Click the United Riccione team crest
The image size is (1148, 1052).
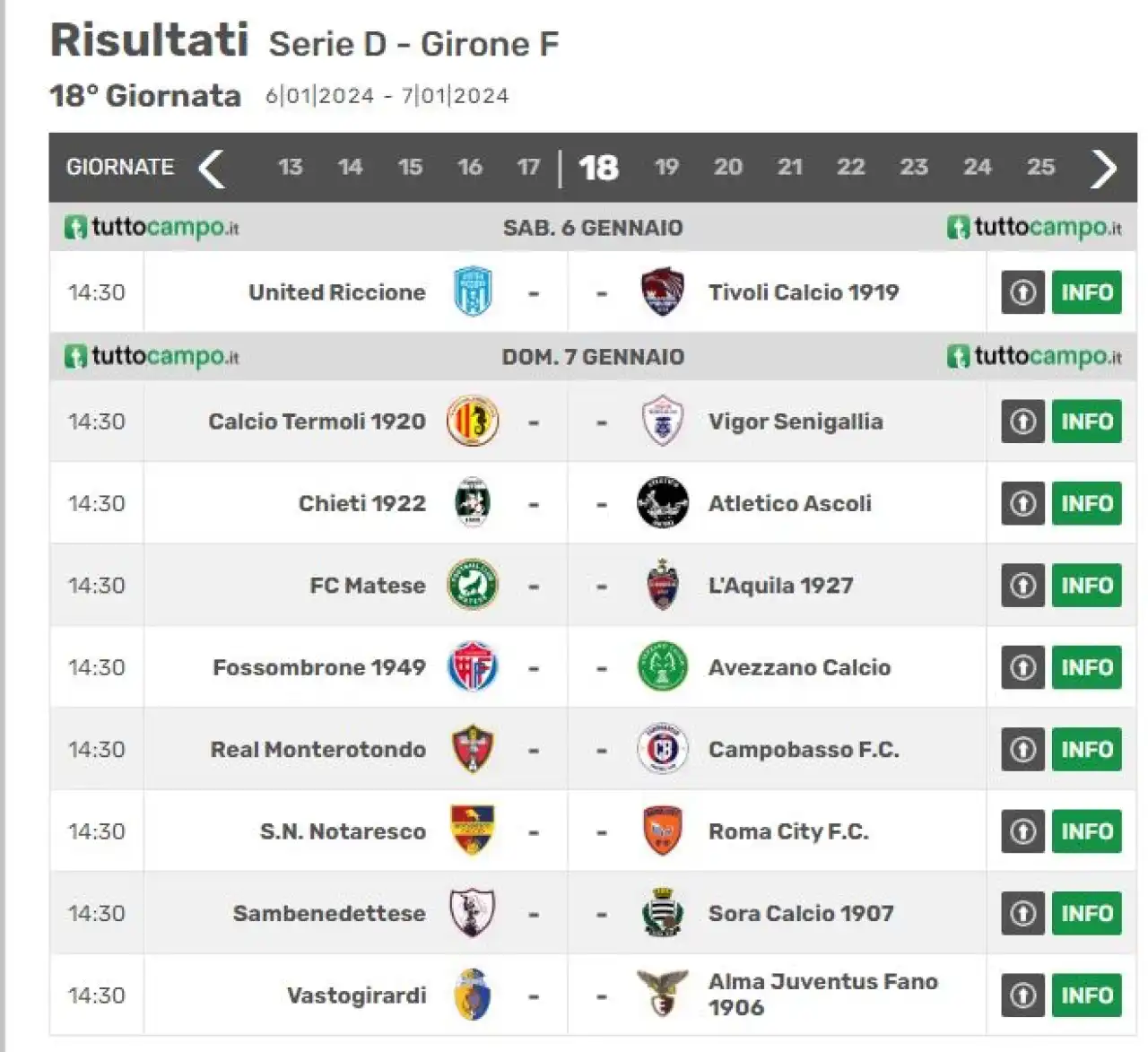(472, 291)
